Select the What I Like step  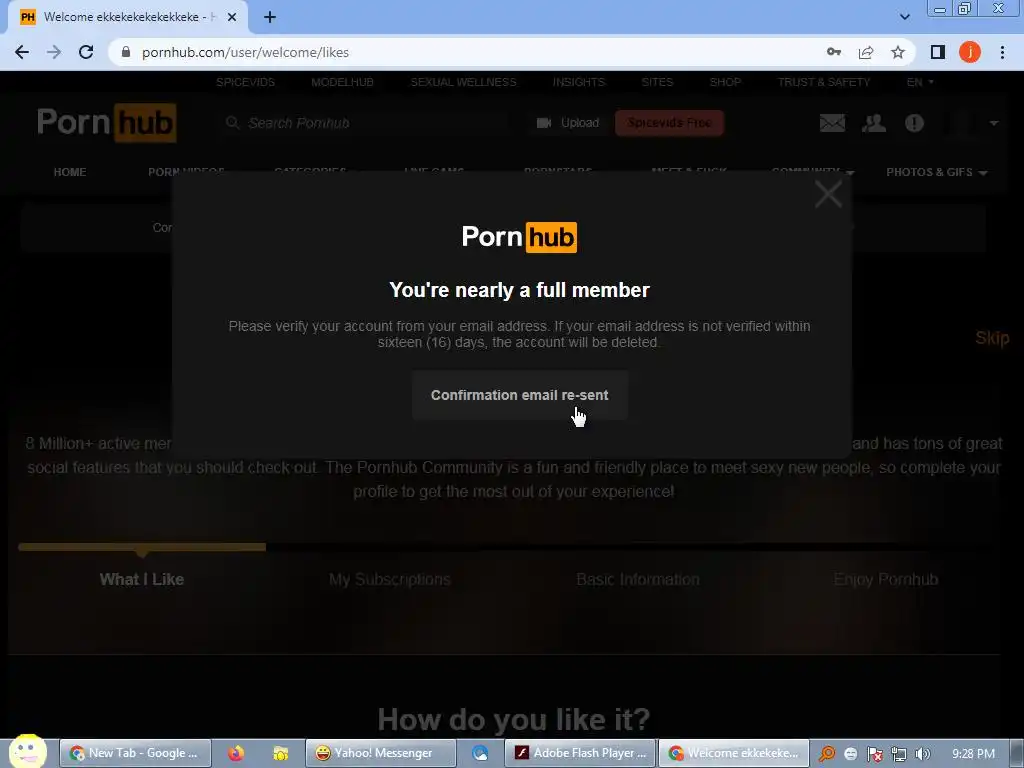coord(142,579)
